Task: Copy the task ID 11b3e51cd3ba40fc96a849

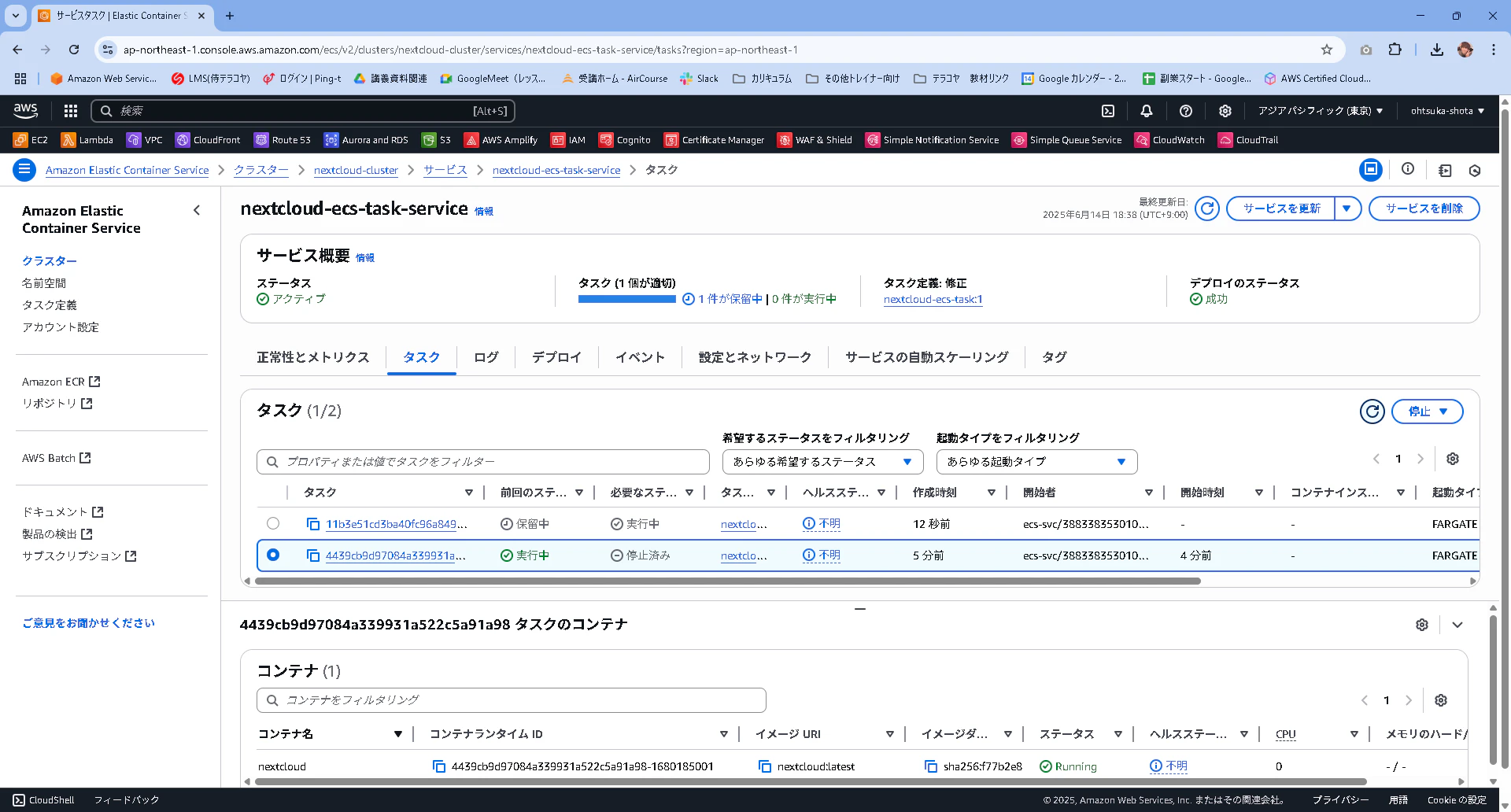Action: pos(313,524)
